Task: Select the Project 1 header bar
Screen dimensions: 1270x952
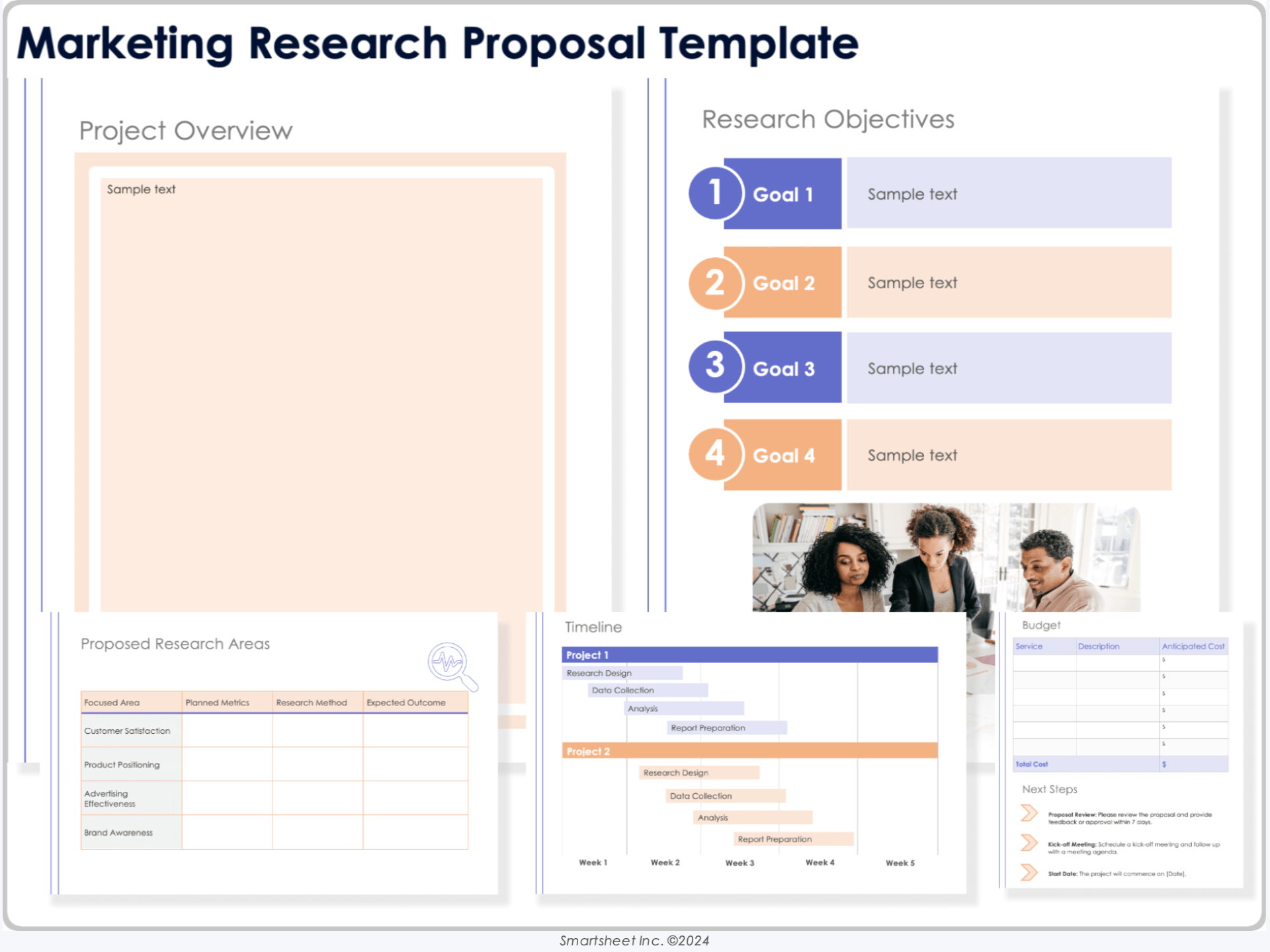Action: pos(750,654)
